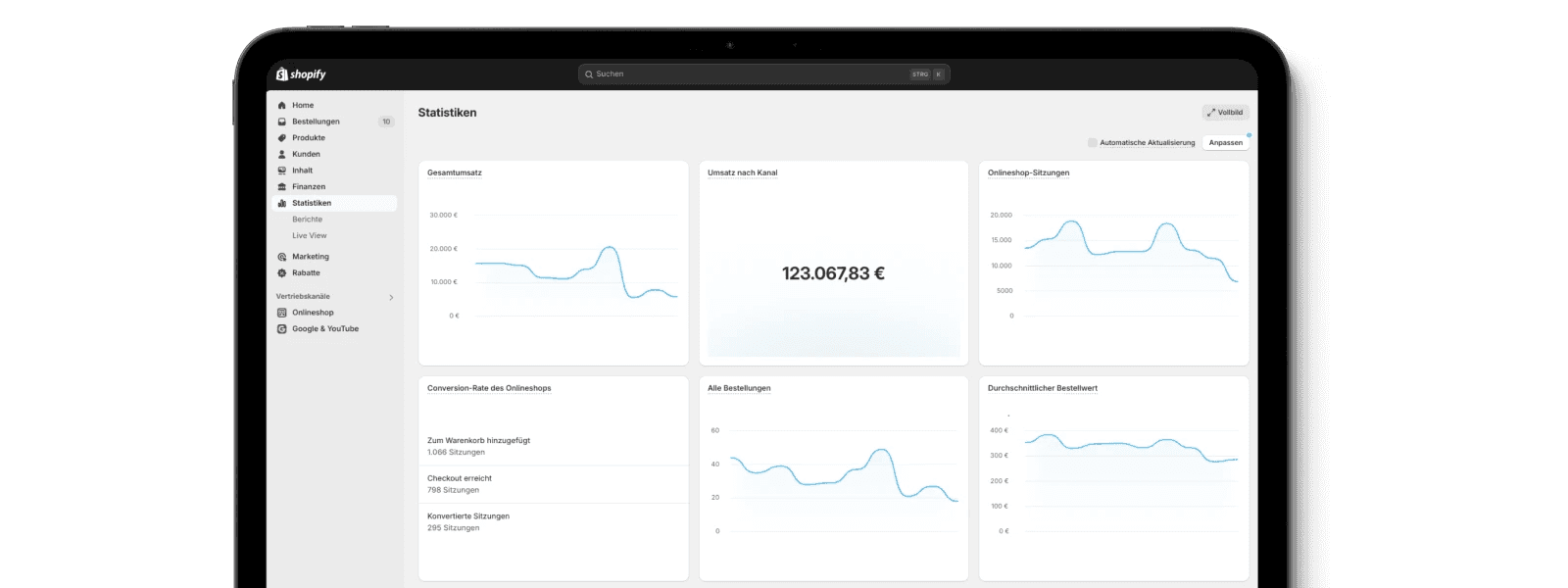Click the 123.067,83 € revenue value
Viewport: 1568px width, 588px height.
click(833, 273)
